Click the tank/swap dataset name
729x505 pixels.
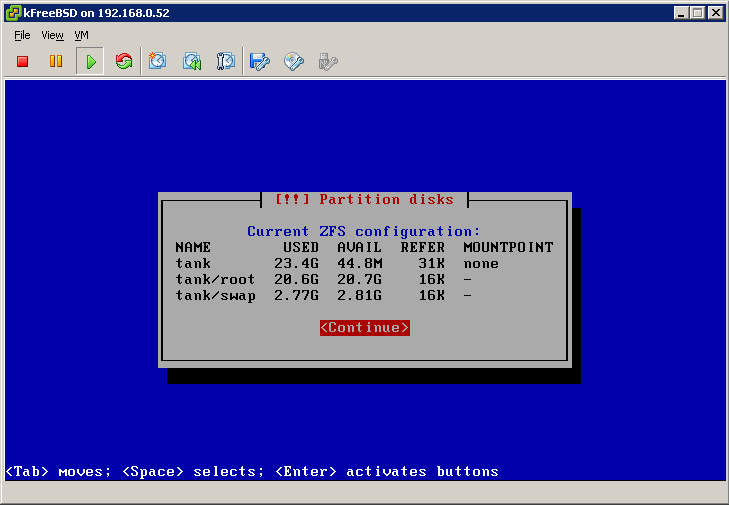click(x=215, y=296)
